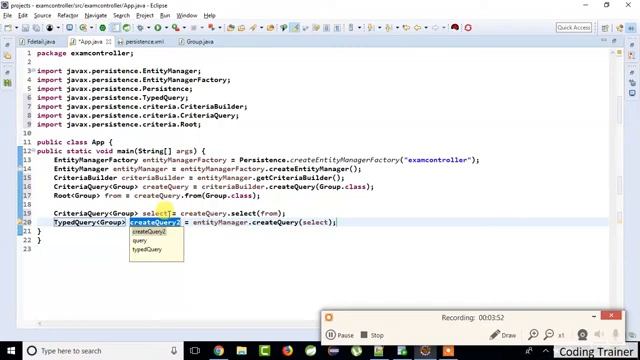Viewport: 640px width, 360px height.
Task: Toggle Mark Occurrences highlighted toolbar icon
Action: pyautogui.click(x=295, y=28)
